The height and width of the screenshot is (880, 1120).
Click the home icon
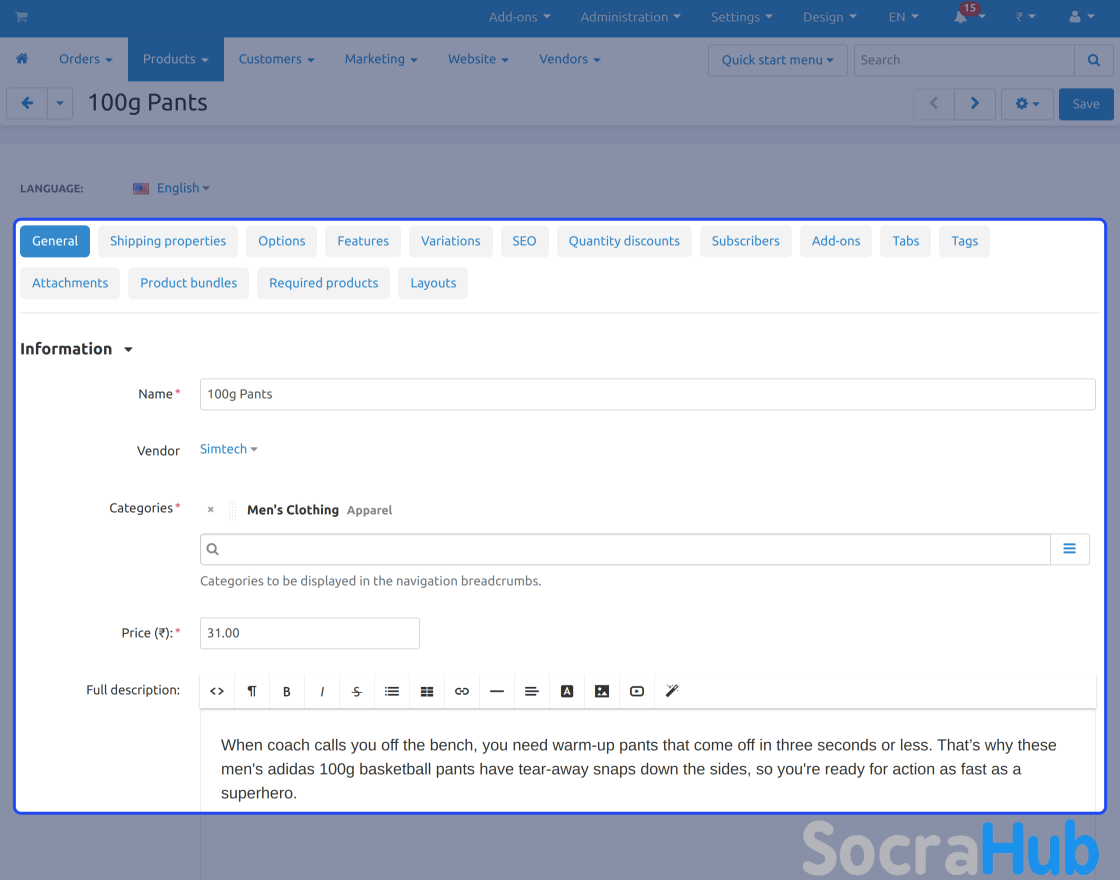click(x=22, y=59)
